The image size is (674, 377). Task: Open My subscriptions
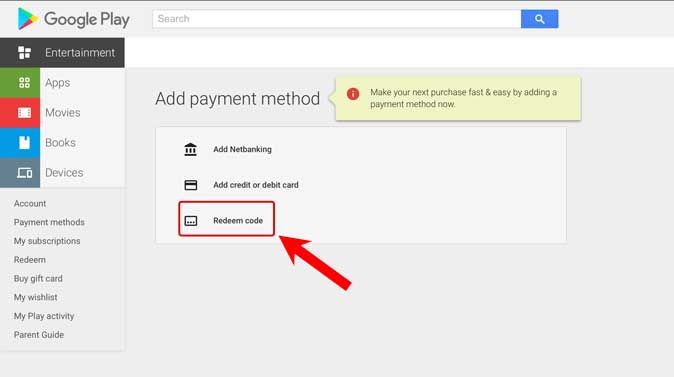47,241
